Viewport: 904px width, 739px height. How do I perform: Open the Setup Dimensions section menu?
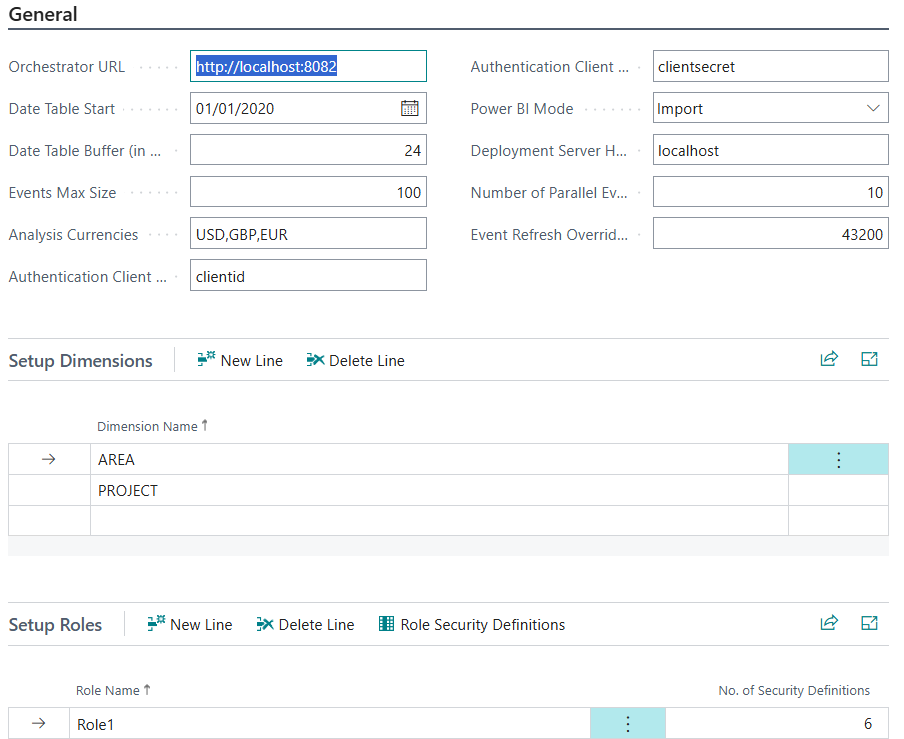coord(80,361)
